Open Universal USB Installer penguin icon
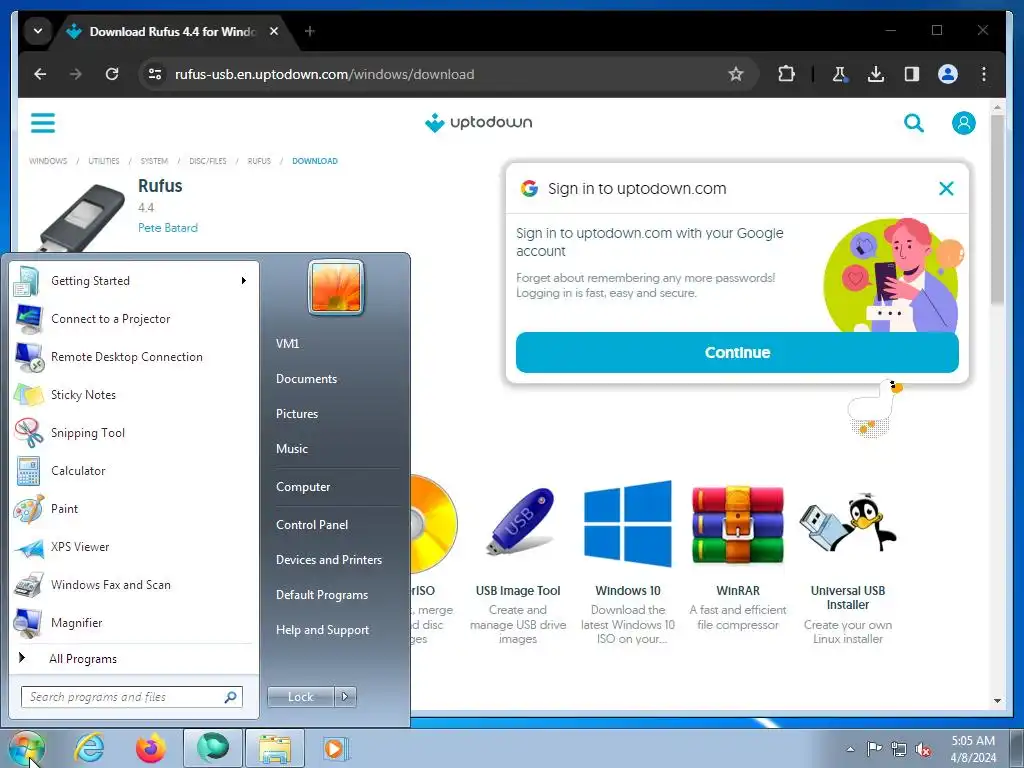 coord(848,524)
